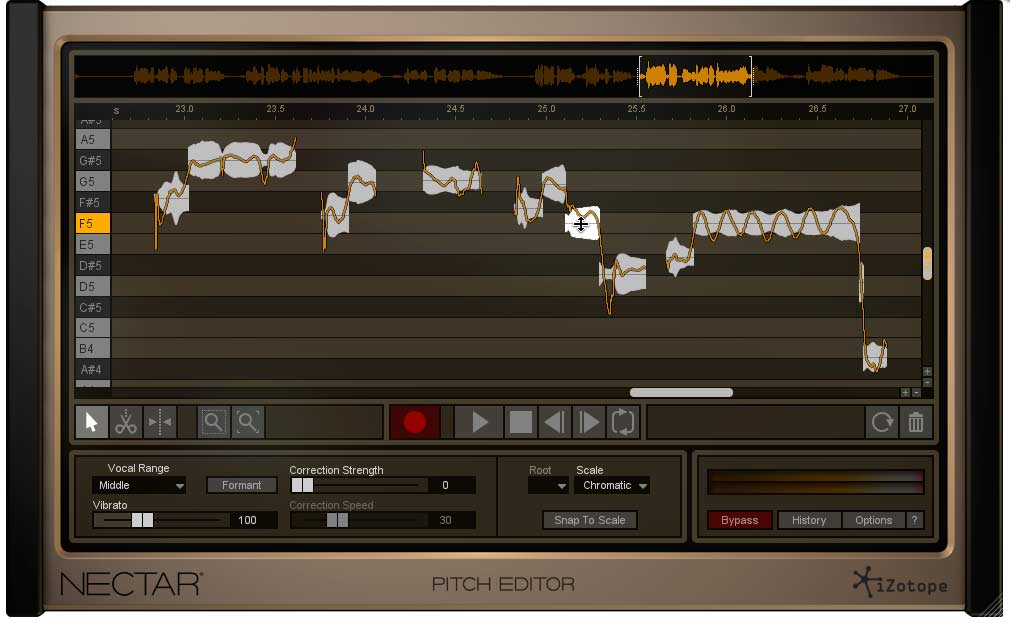Stop playback with the stop button

[x=520, y=422]
